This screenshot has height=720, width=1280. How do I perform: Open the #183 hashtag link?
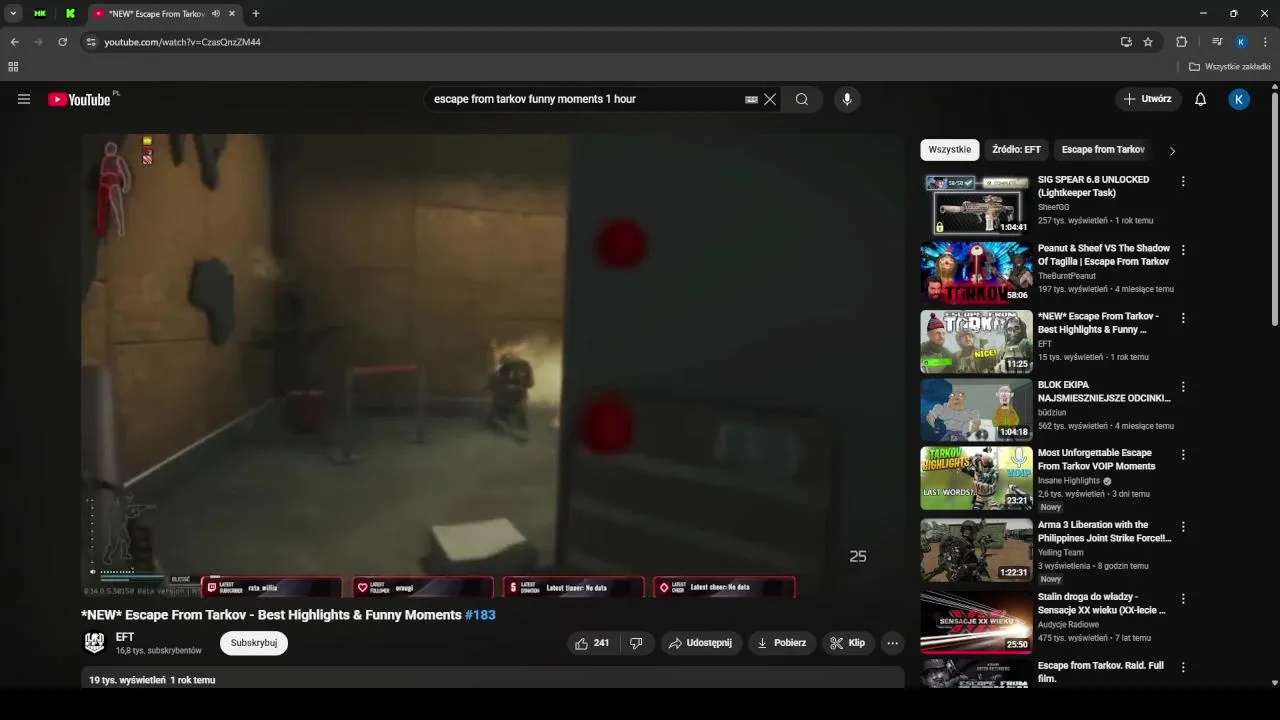click(x=480, y=615)
